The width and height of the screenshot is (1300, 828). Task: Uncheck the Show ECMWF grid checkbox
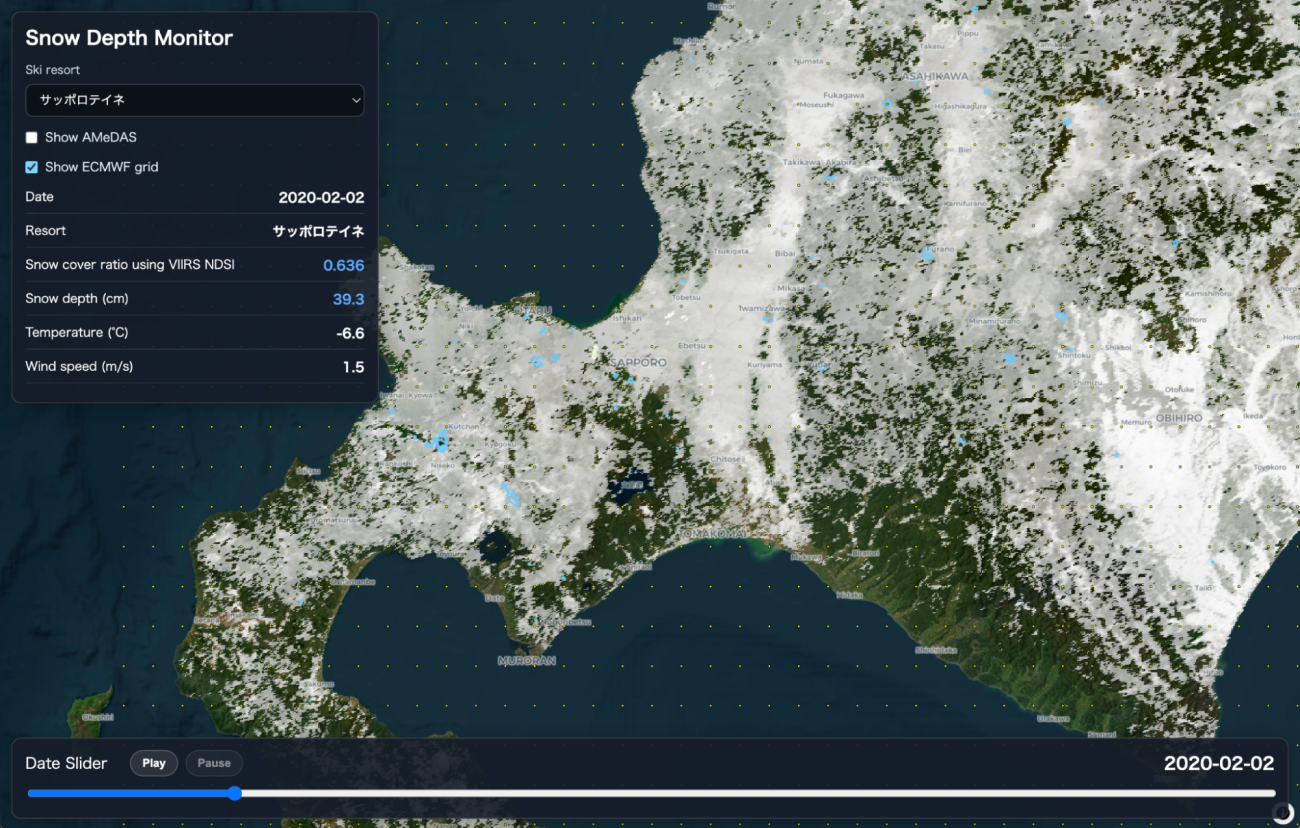click(32, 167)
